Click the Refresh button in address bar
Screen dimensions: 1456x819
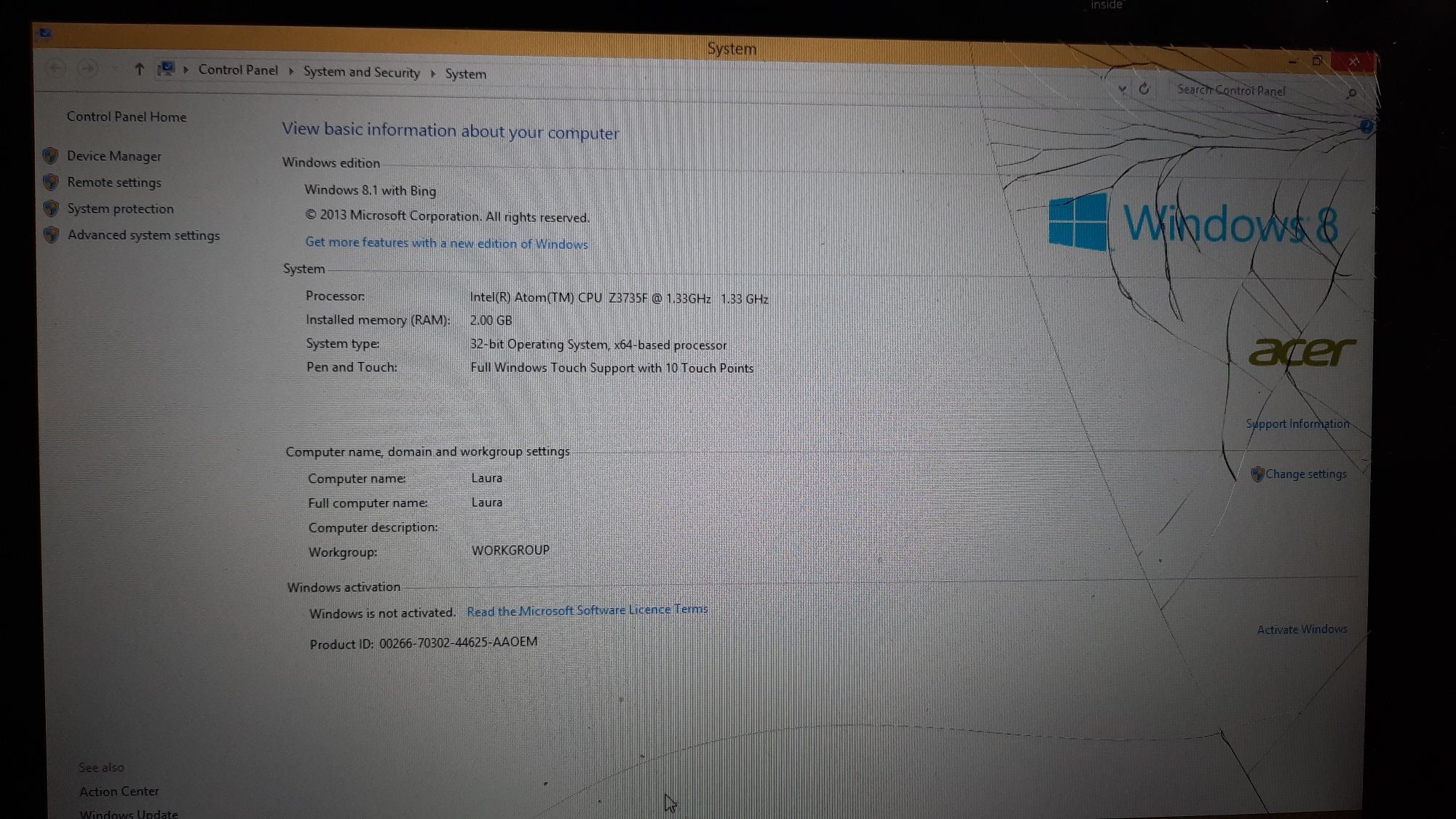coord(1144,89)
